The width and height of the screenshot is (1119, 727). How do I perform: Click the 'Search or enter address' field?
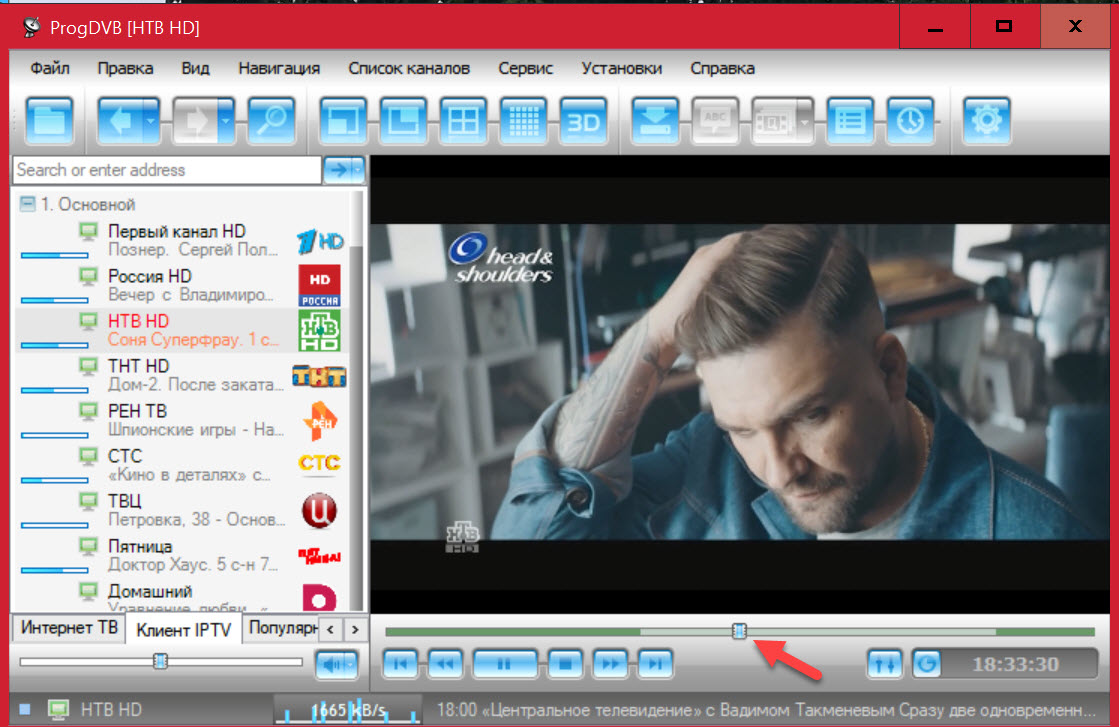[167, 170]
